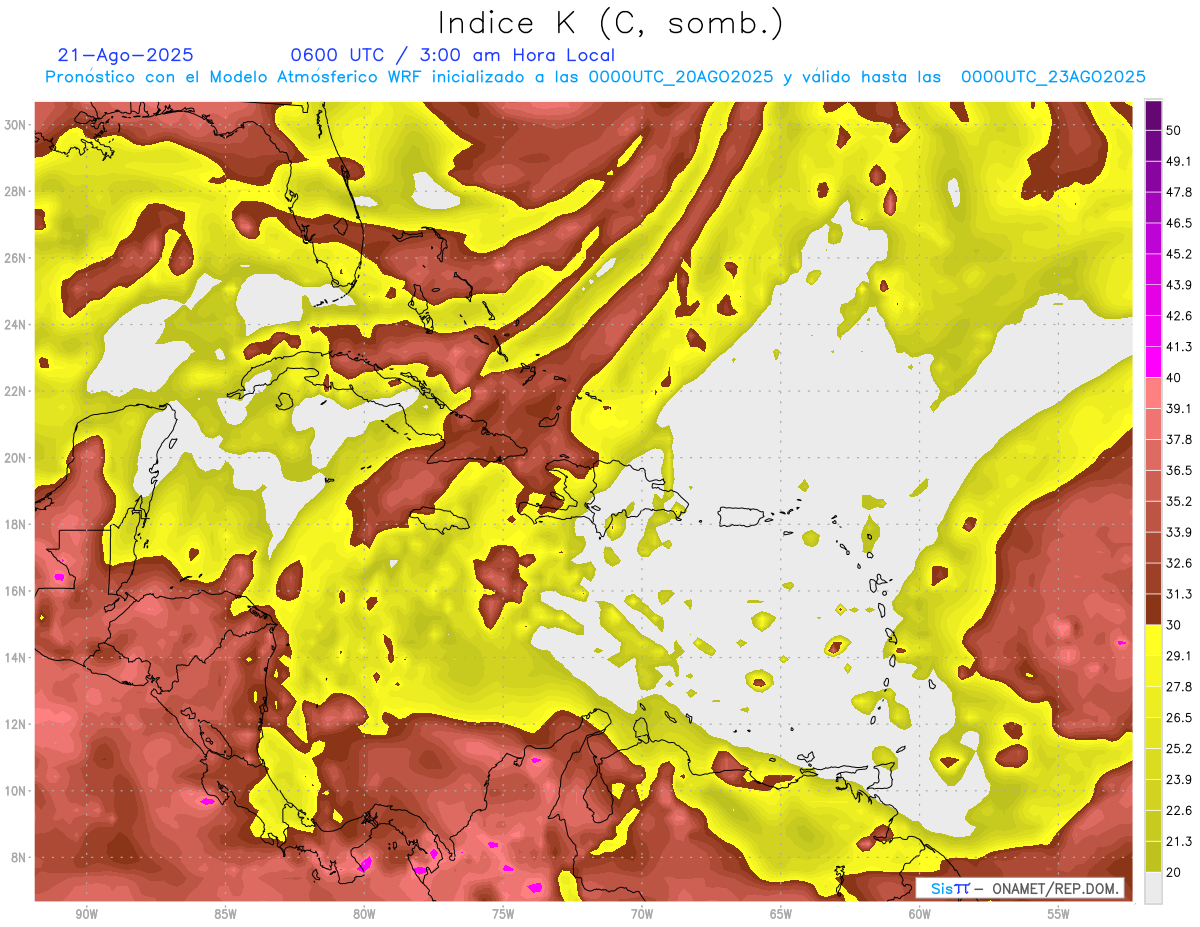1200x927 pixels.
Task: Click the colorbar value '40'
Action: pyautogui.click(x=1173, y=377)
